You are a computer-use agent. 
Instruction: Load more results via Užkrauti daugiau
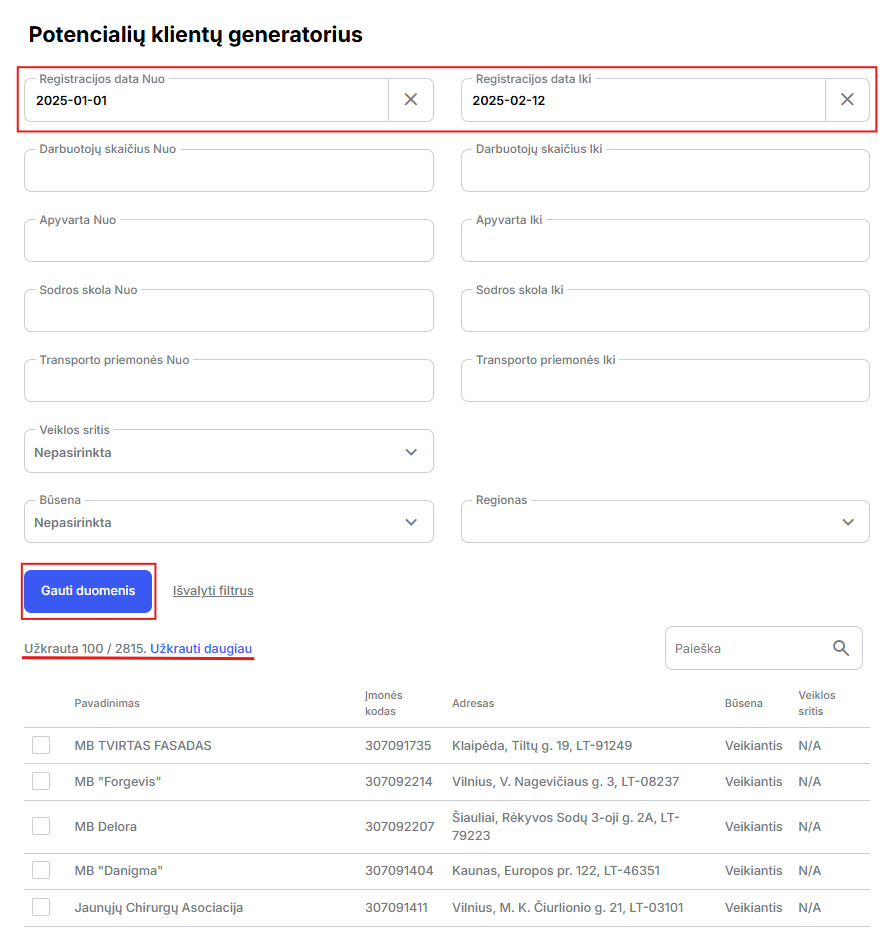click(x=201, y=648)
